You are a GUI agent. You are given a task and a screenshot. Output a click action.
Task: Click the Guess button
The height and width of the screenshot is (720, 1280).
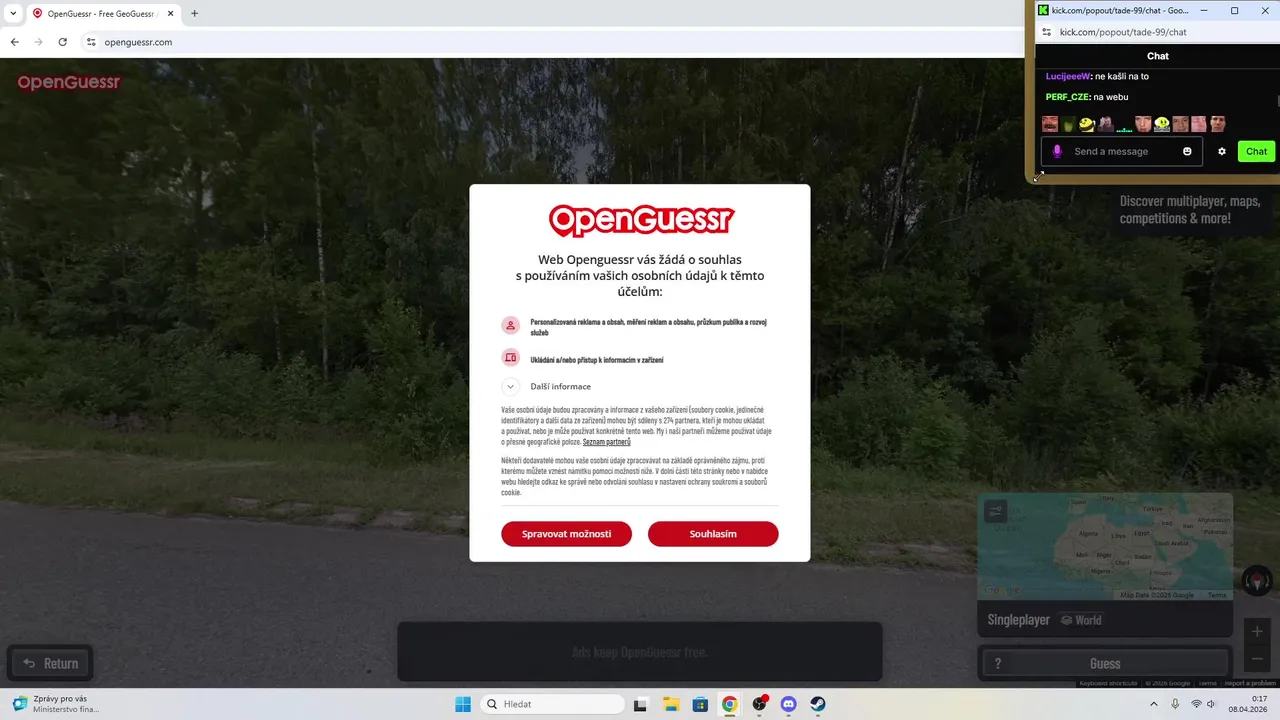[x=1105, y=663]
